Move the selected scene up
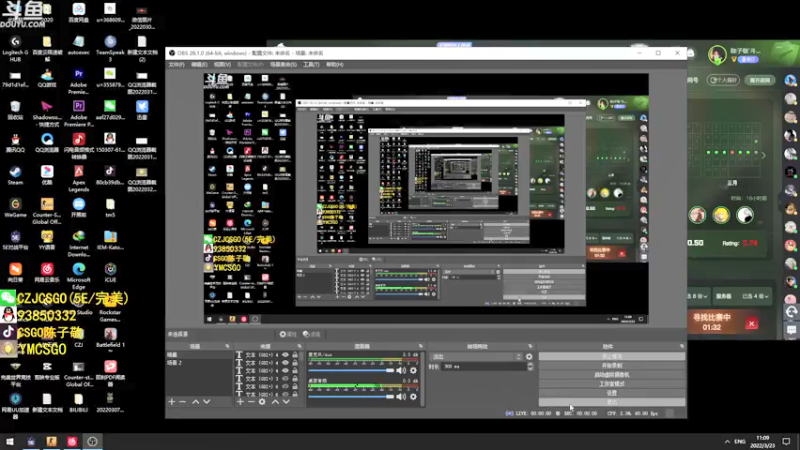This screenshot has width=800, height=450. (x=195, y=402)
